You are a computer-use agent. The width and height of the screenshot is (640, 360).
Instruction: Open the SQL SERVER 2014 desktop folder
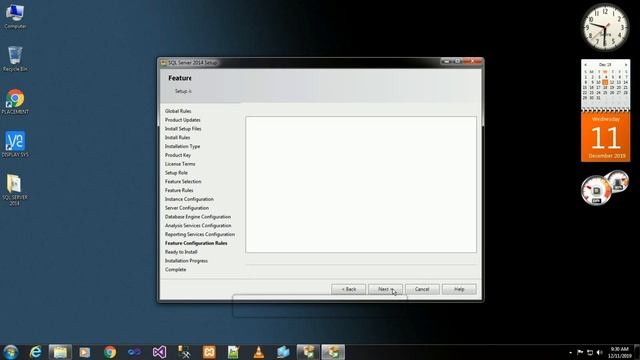[15, 190]
